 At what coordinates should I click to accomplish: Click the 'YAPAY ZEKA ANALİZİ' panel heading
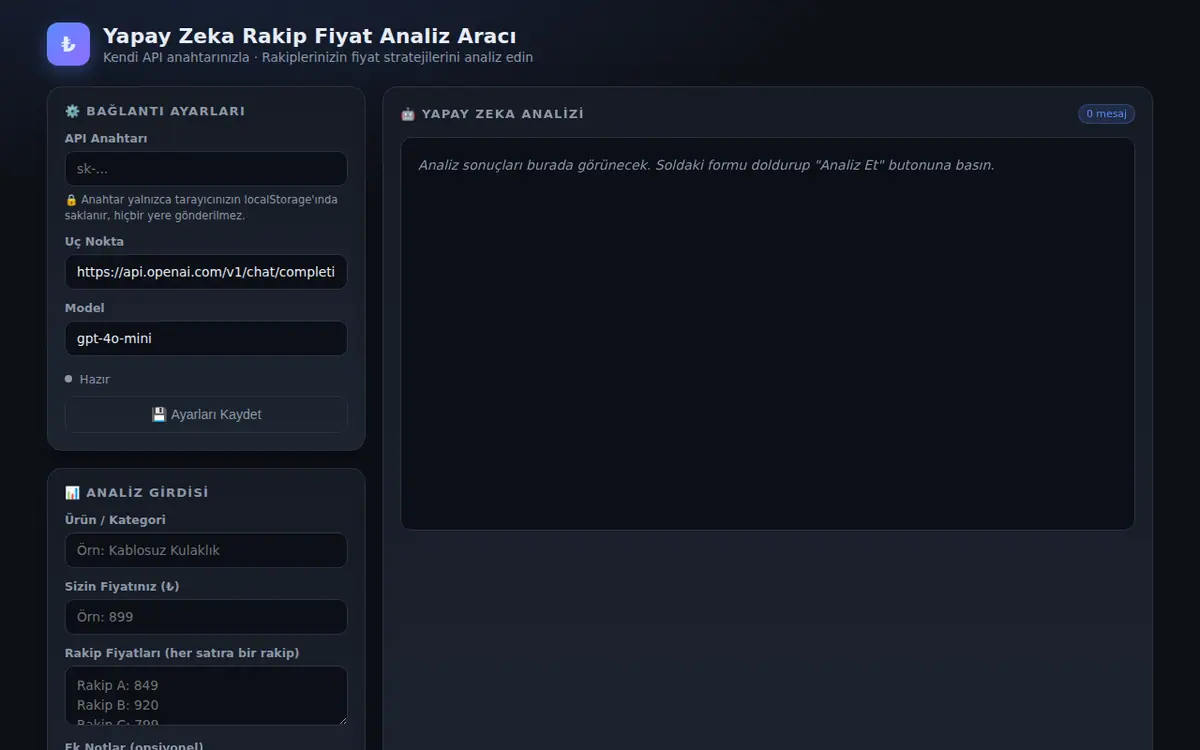[503, 114]
